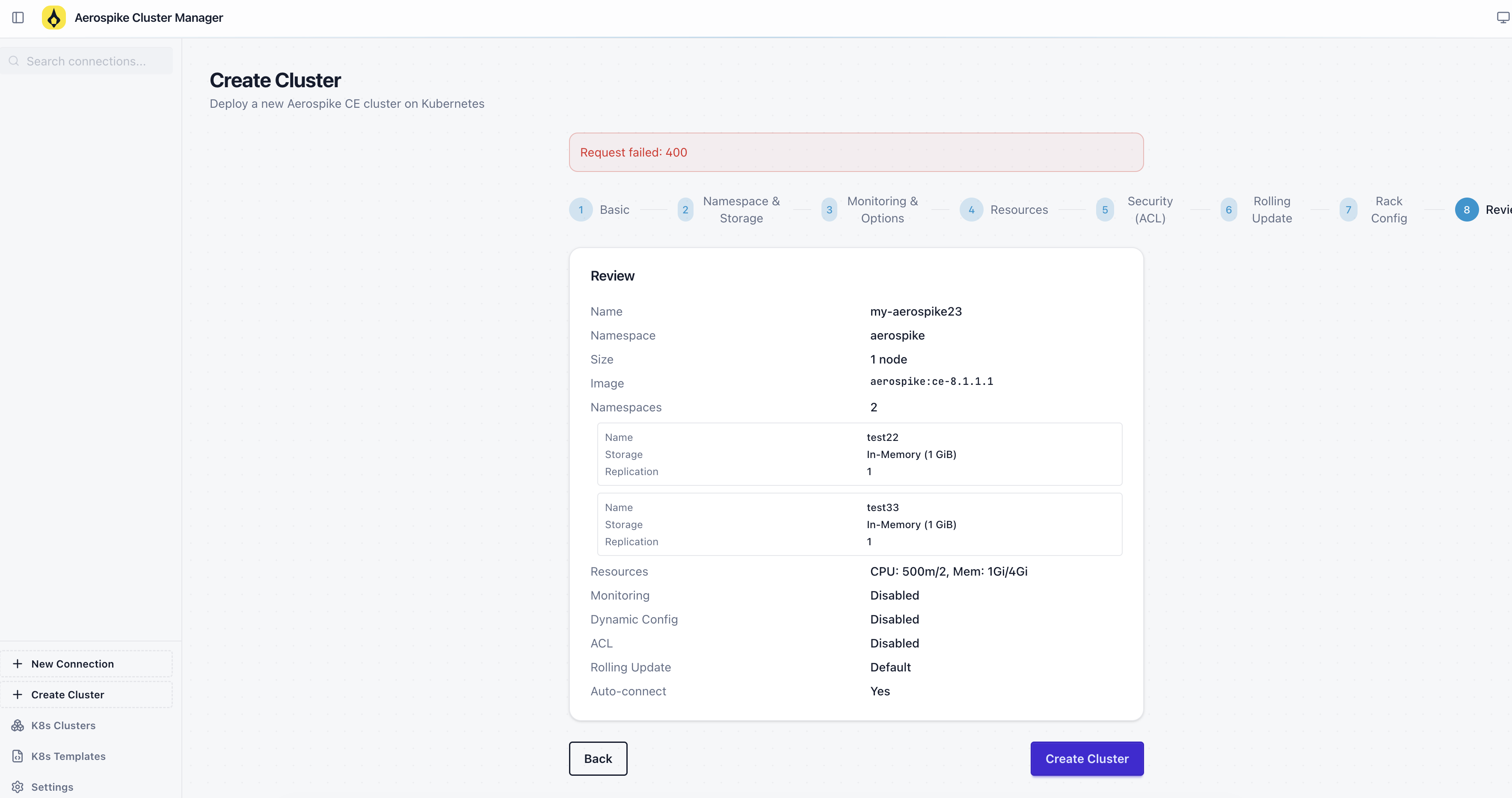Click the search magnifier icon

pyautogui.click(x=14, y=61)
